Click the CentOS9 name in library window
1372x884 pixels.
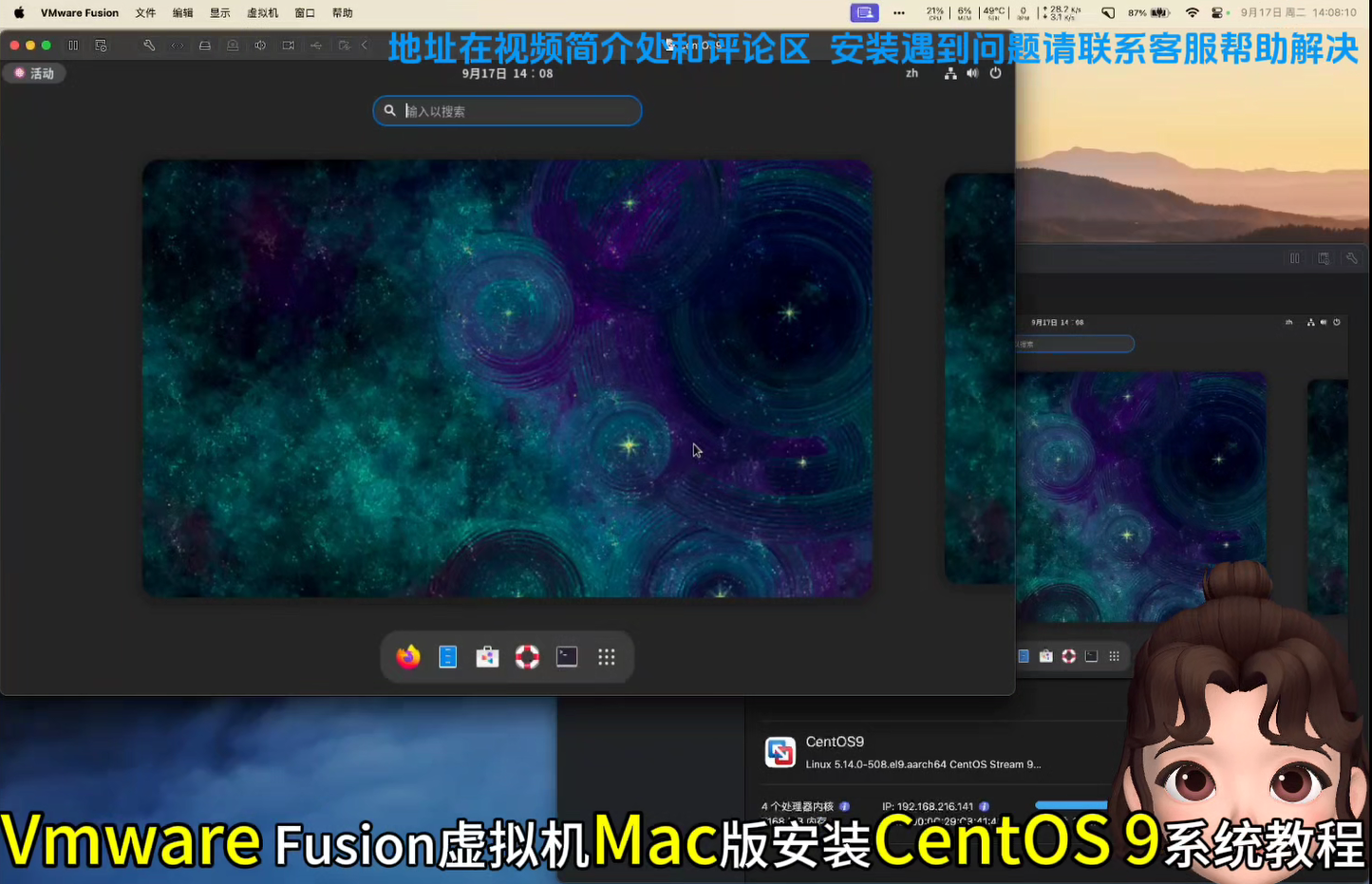835,742
